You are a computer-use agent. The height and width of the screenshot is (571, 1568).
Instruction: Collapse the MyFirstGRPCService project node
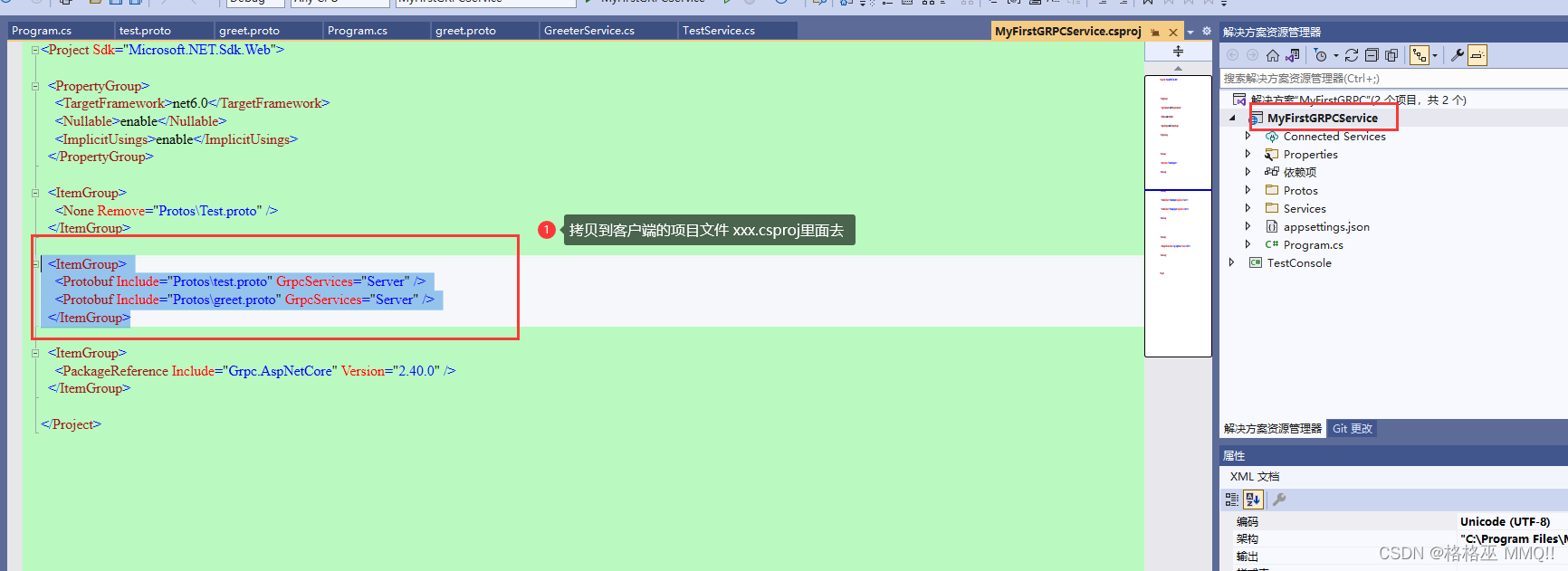pyautogui.click(x=1232, y=119)
